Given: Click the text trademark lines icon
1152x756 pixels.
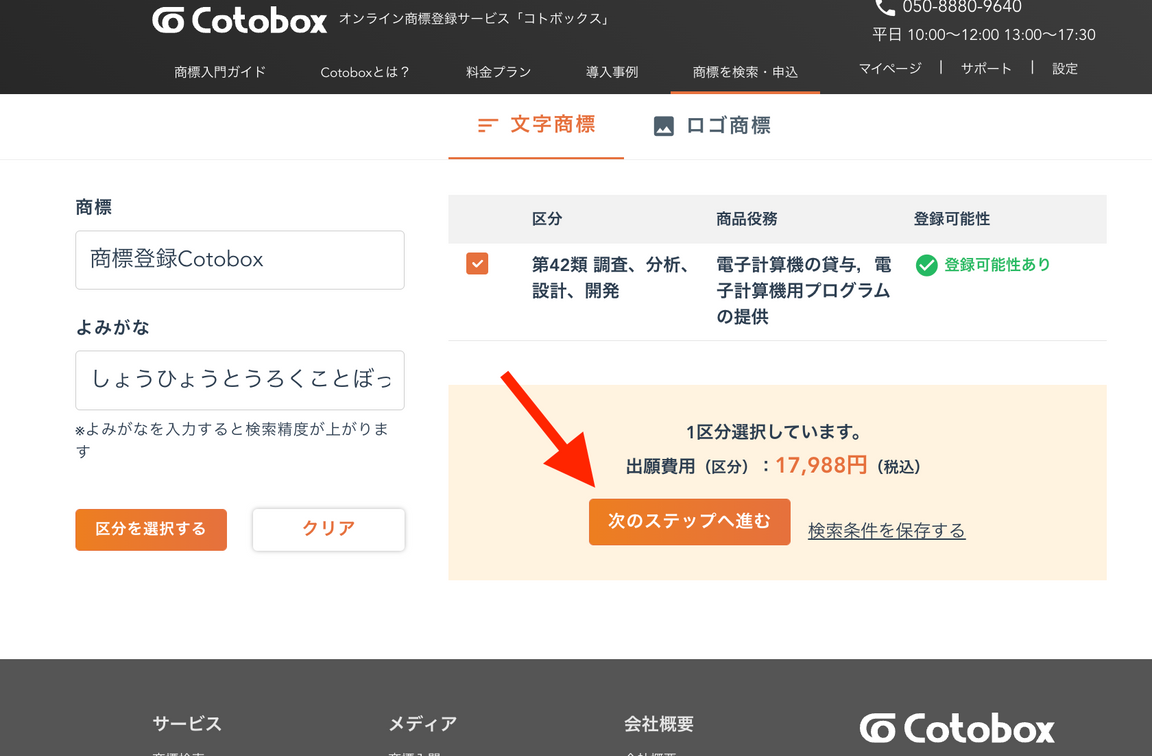Looking at the screenshot, I should pos(488,126).
